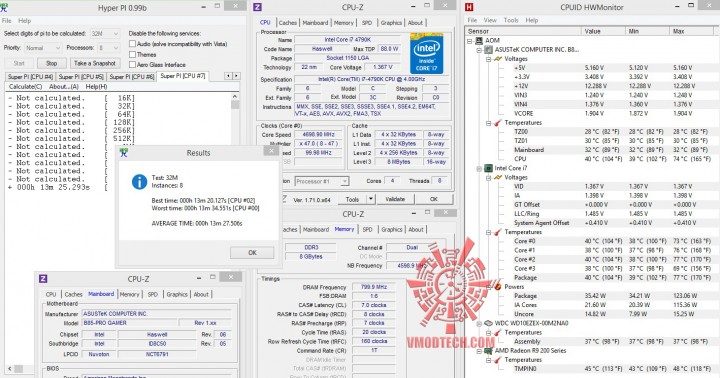720x378 pixels.
Task: Open the Tools menu in HWMonitor
Action: 511,20
